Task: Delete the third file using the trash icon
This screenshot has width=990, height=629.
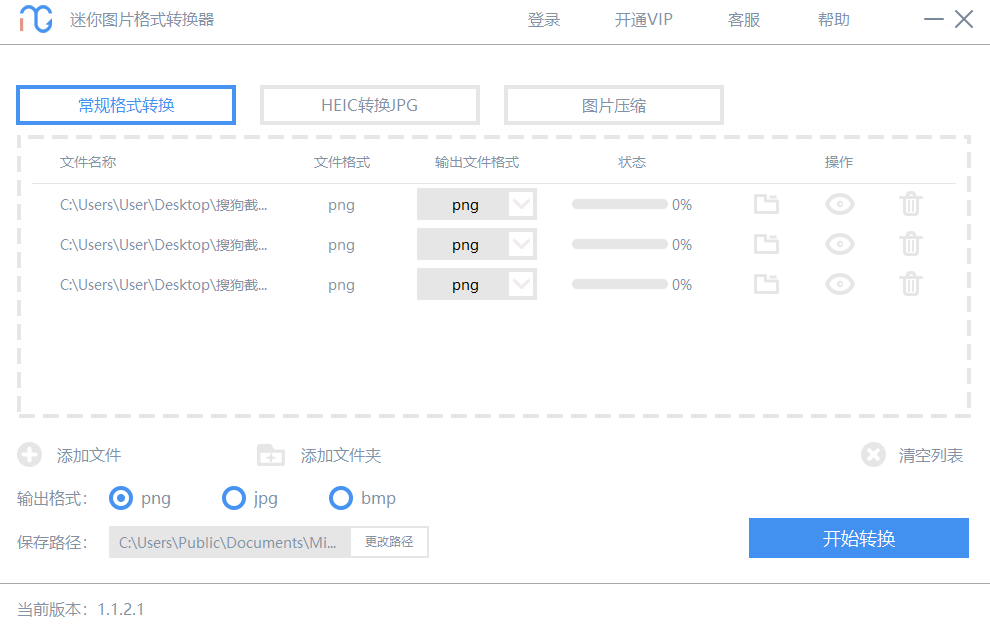Action: (x=910, y=284)
